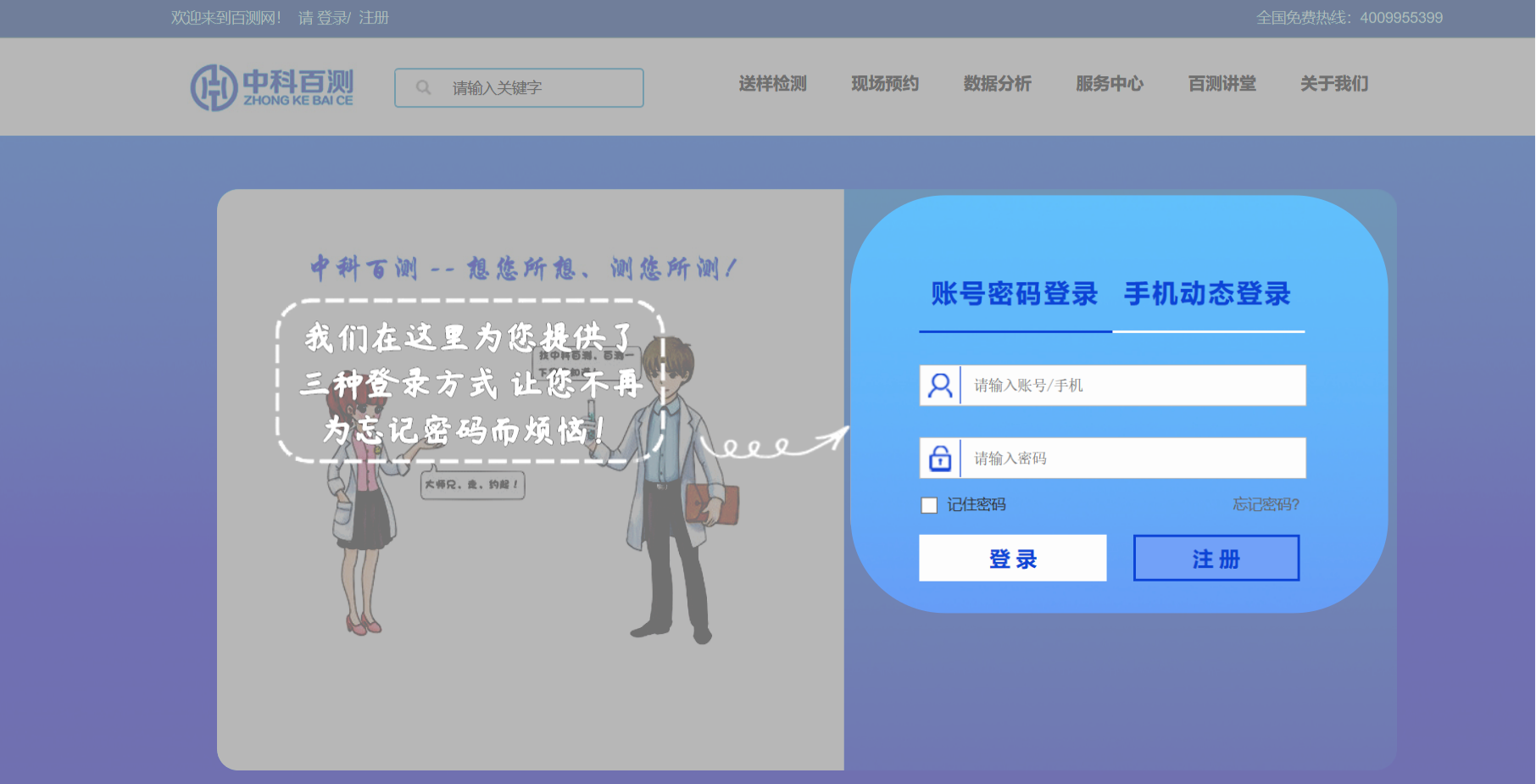
Task: Click the search magnifier icon
Action: click(423, 87)
